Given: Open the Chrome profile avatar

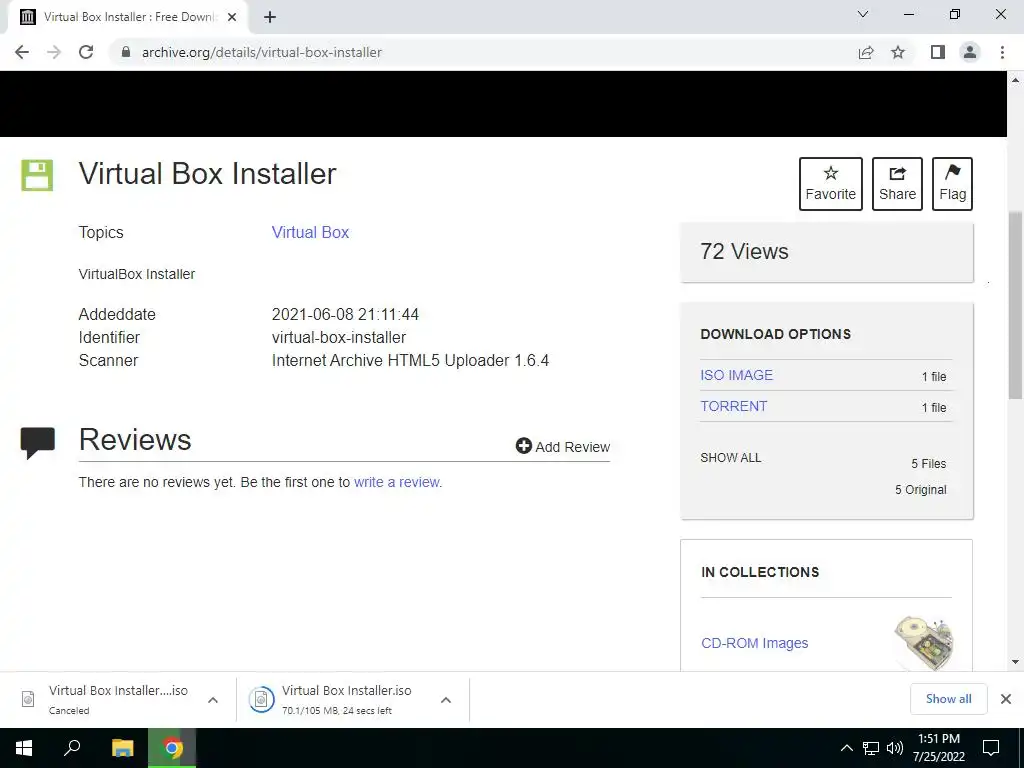Looking at the screenshot, I should [970, 52].
